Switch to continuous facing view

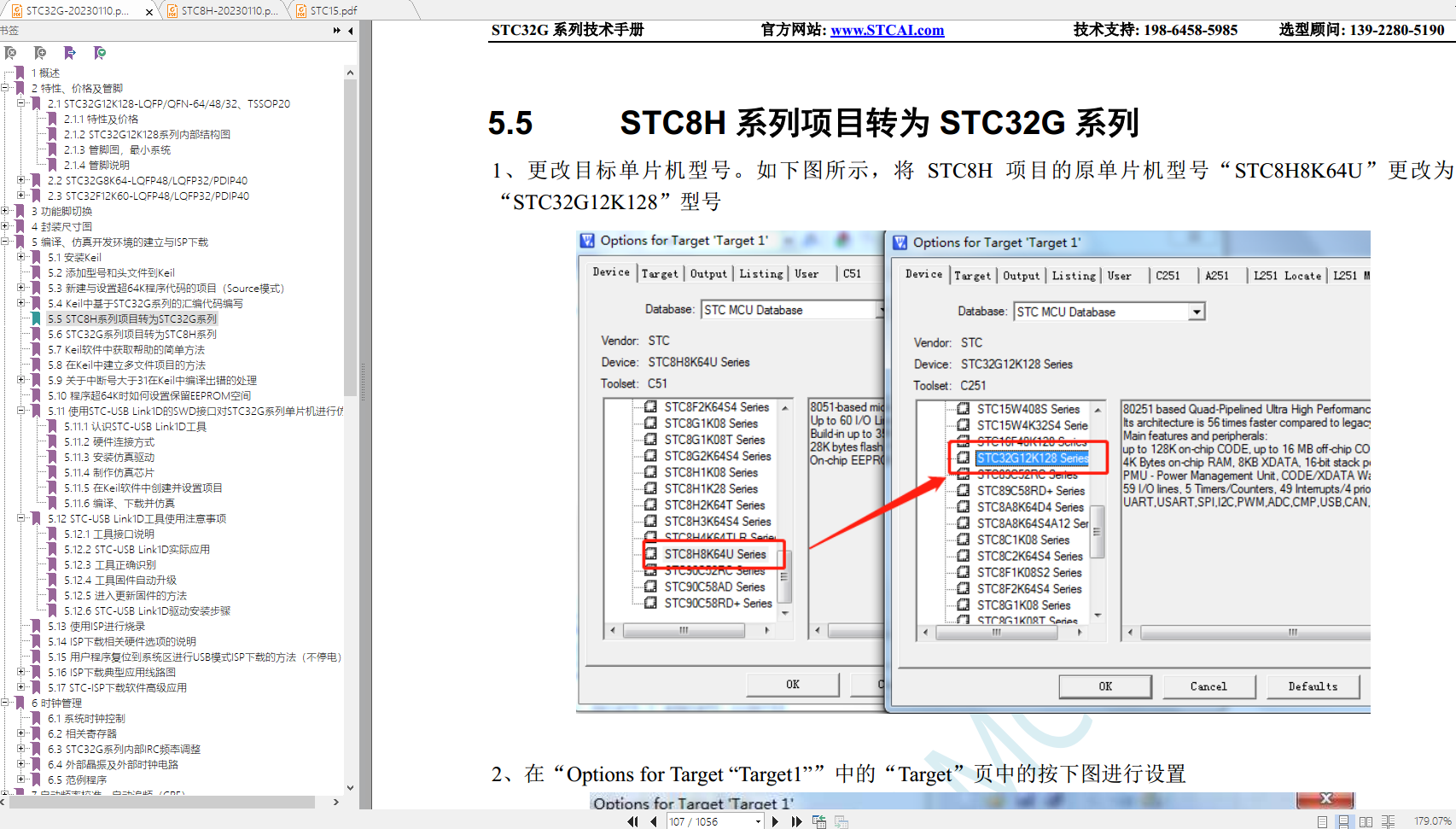[x=1388, y=821]
